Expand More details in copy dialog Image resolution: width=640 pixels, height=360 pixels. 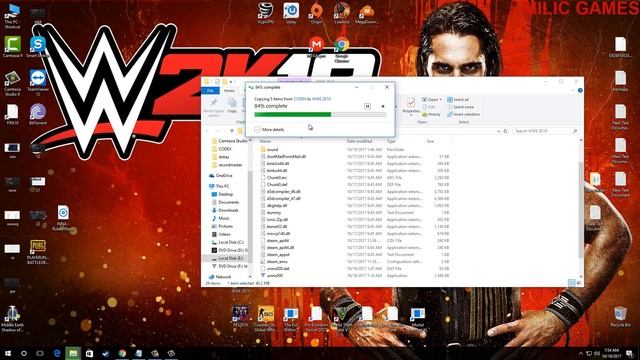click(x=269, y=129)
